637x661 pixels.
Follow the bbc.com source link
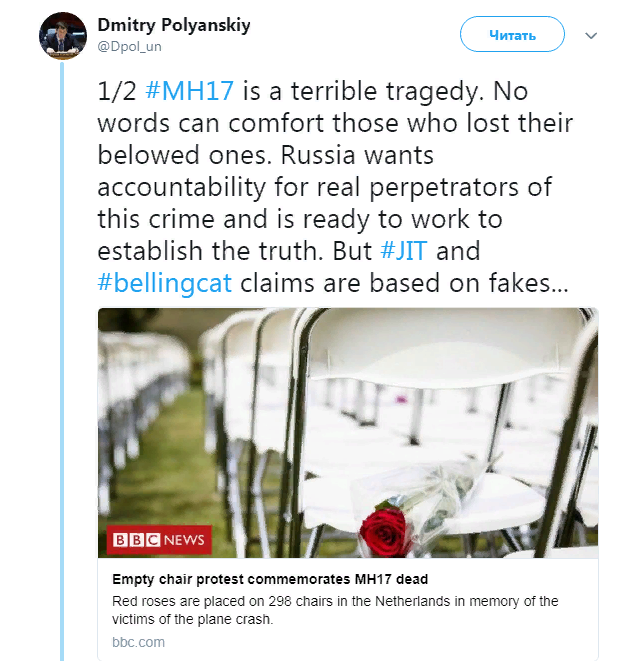tap(138, 642)
